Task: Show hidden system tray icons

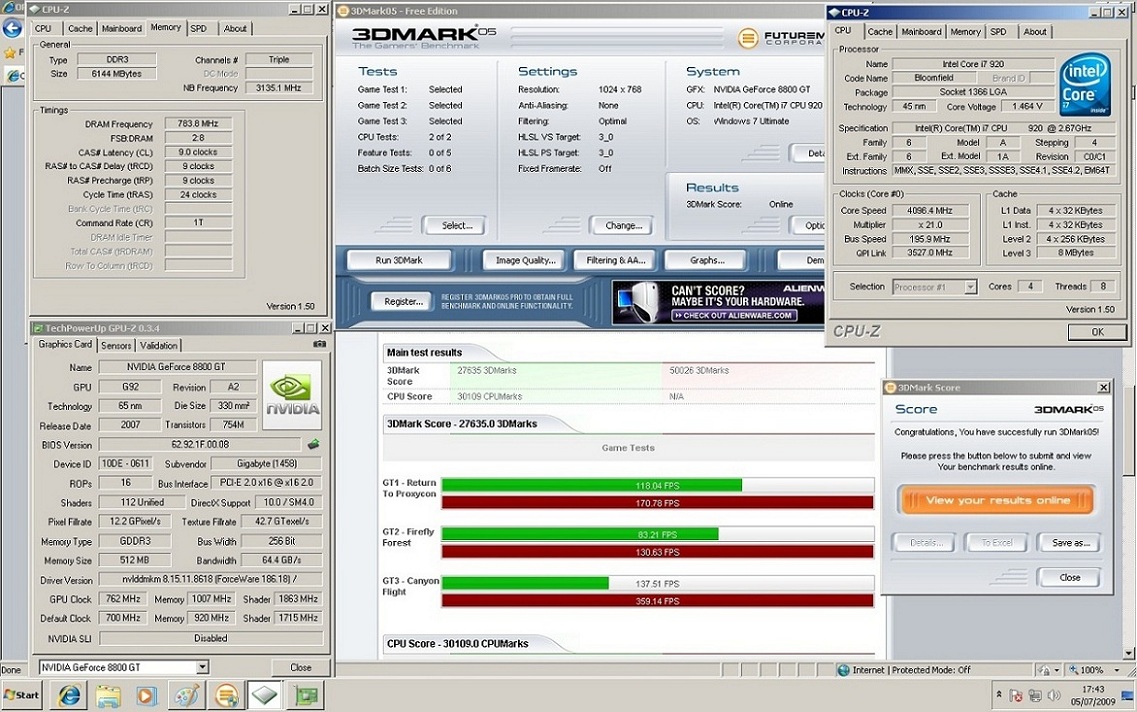Action: (x=999, y=695)
